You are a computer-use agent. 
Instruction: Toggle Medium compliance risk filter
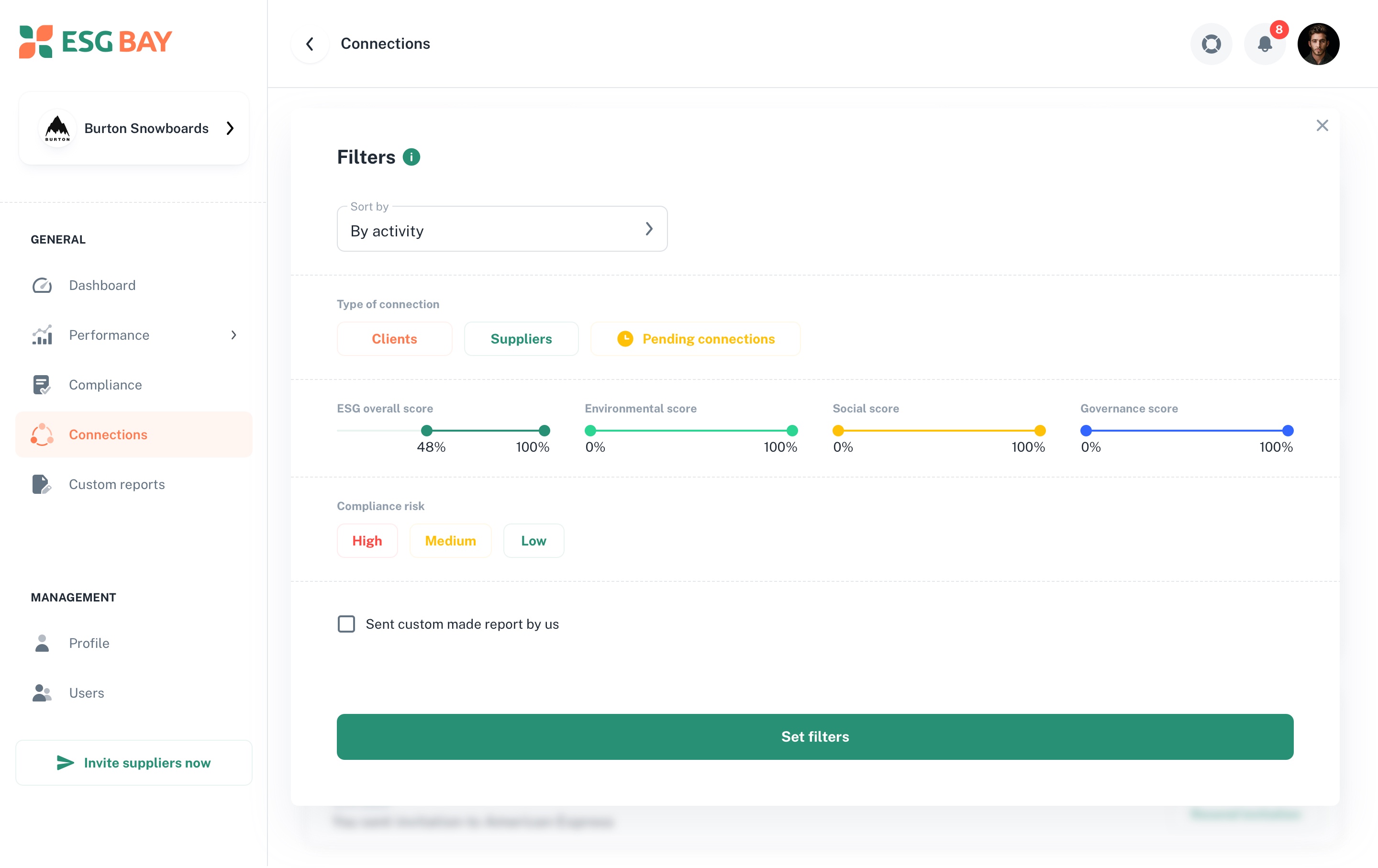pos(450,541)
